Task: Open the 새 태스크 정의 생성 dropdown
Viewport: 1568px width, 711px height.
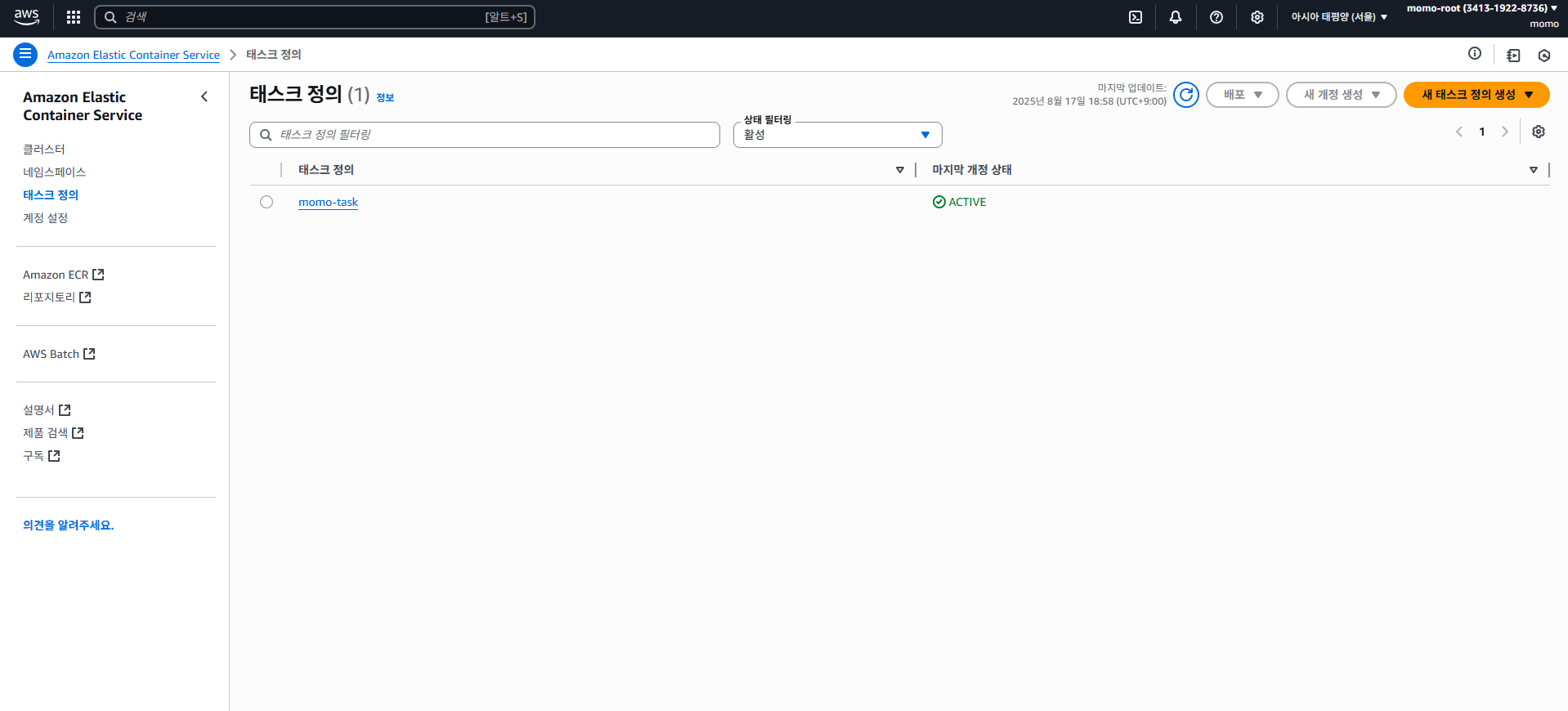Action: (1476, 95)
